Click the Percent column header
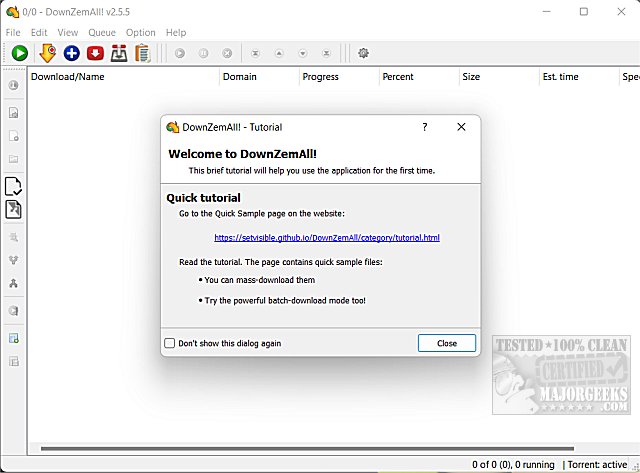This screenshot has width=640, height=473. click(420, 77)
